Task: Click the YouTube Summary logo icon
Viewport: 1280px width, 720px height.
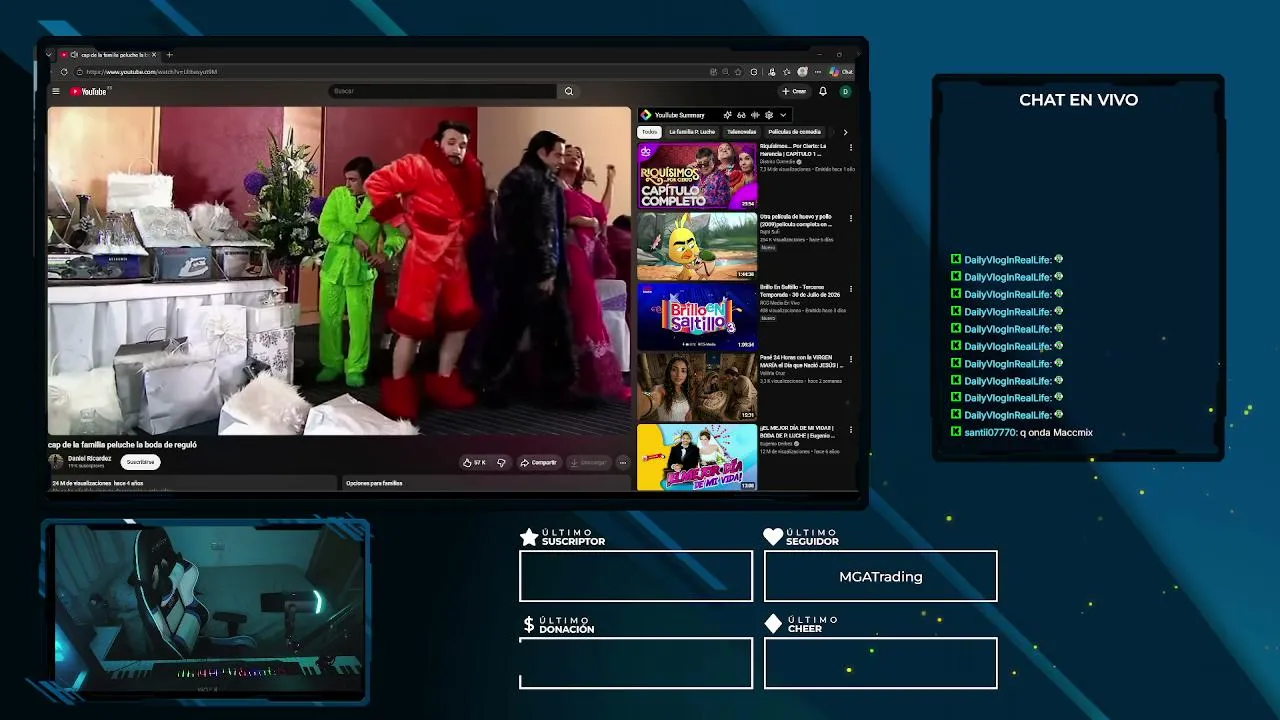Action: point(646,115)
